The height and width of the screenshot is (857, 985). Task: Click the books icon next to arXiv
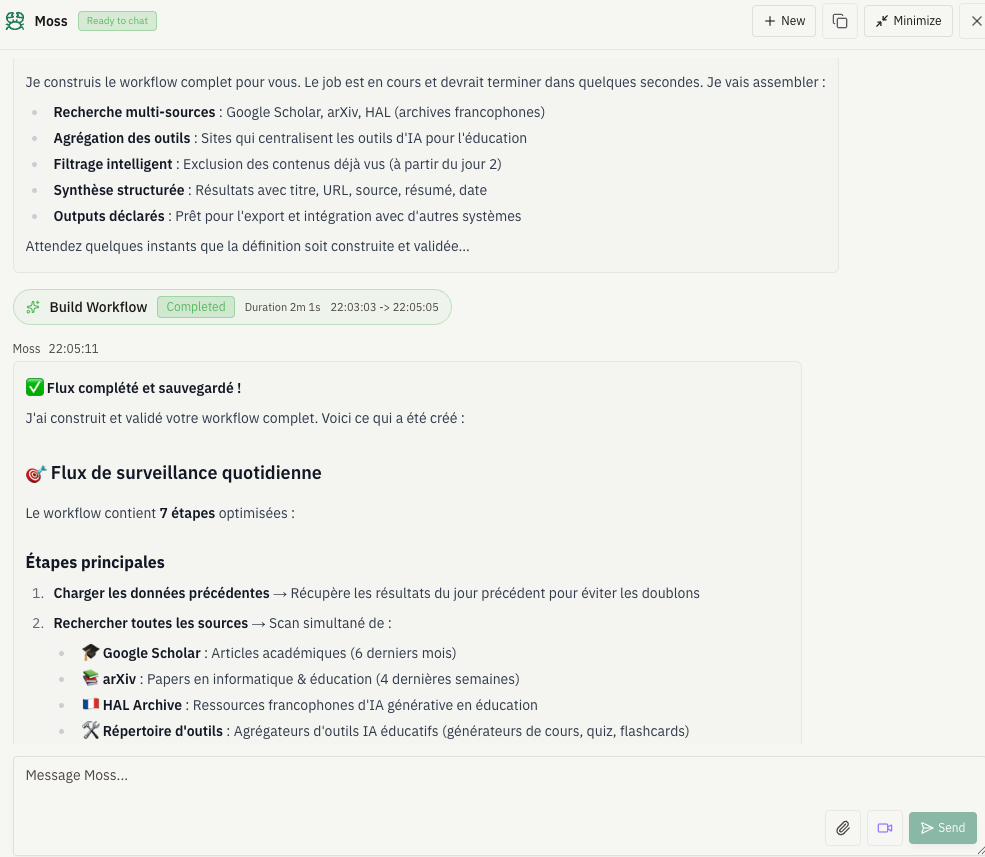tap(90, 679)
